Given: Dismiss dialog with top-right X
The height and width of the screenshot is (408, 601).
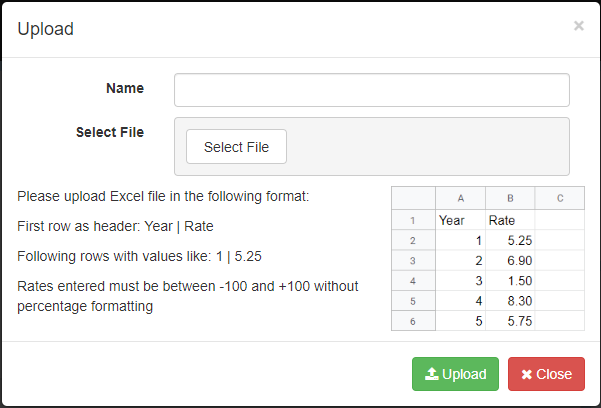Looking at the screenshot, I should point(578,26).
